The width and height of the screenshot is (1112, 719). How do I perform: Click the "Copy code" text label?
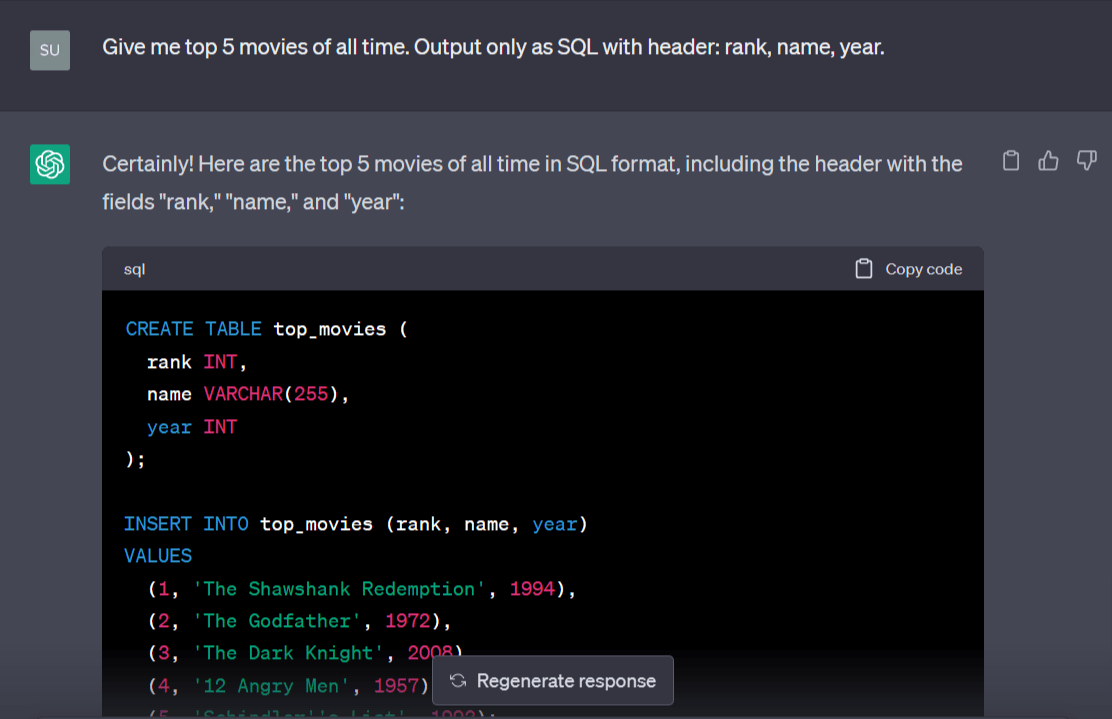tap(923, 269)
